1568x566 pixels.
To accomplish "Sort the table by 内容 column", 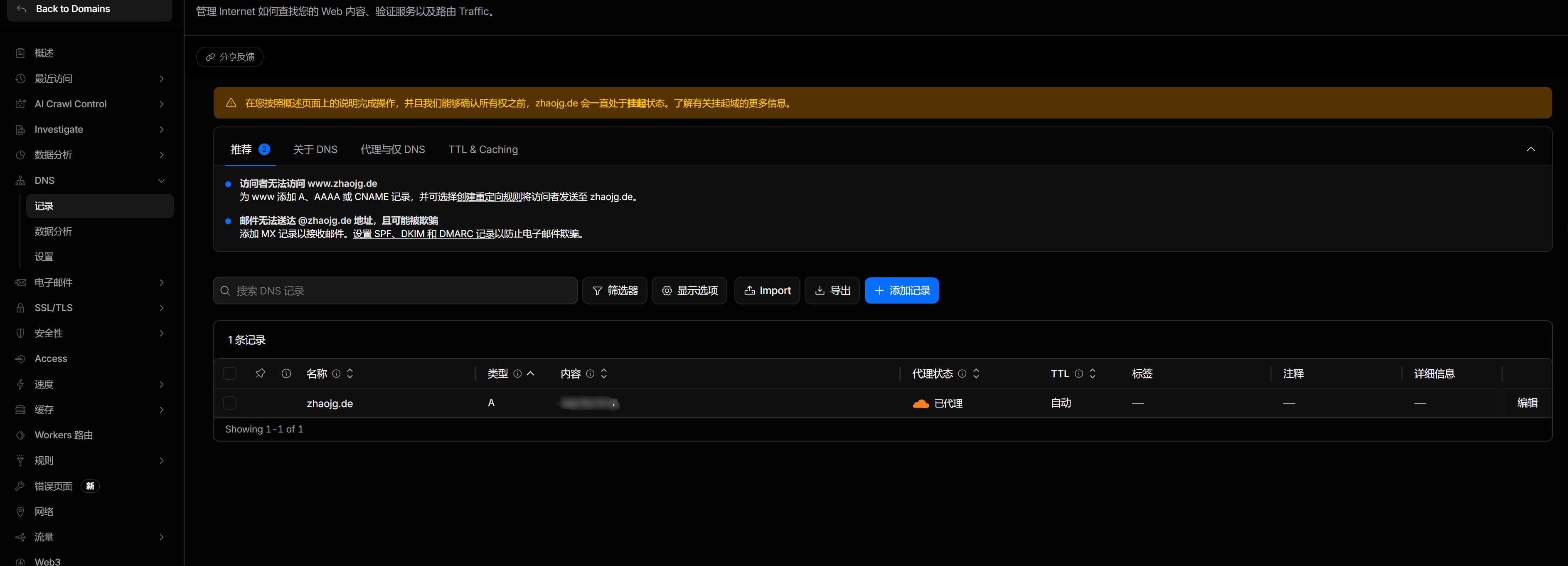I will tap(604, 373).
